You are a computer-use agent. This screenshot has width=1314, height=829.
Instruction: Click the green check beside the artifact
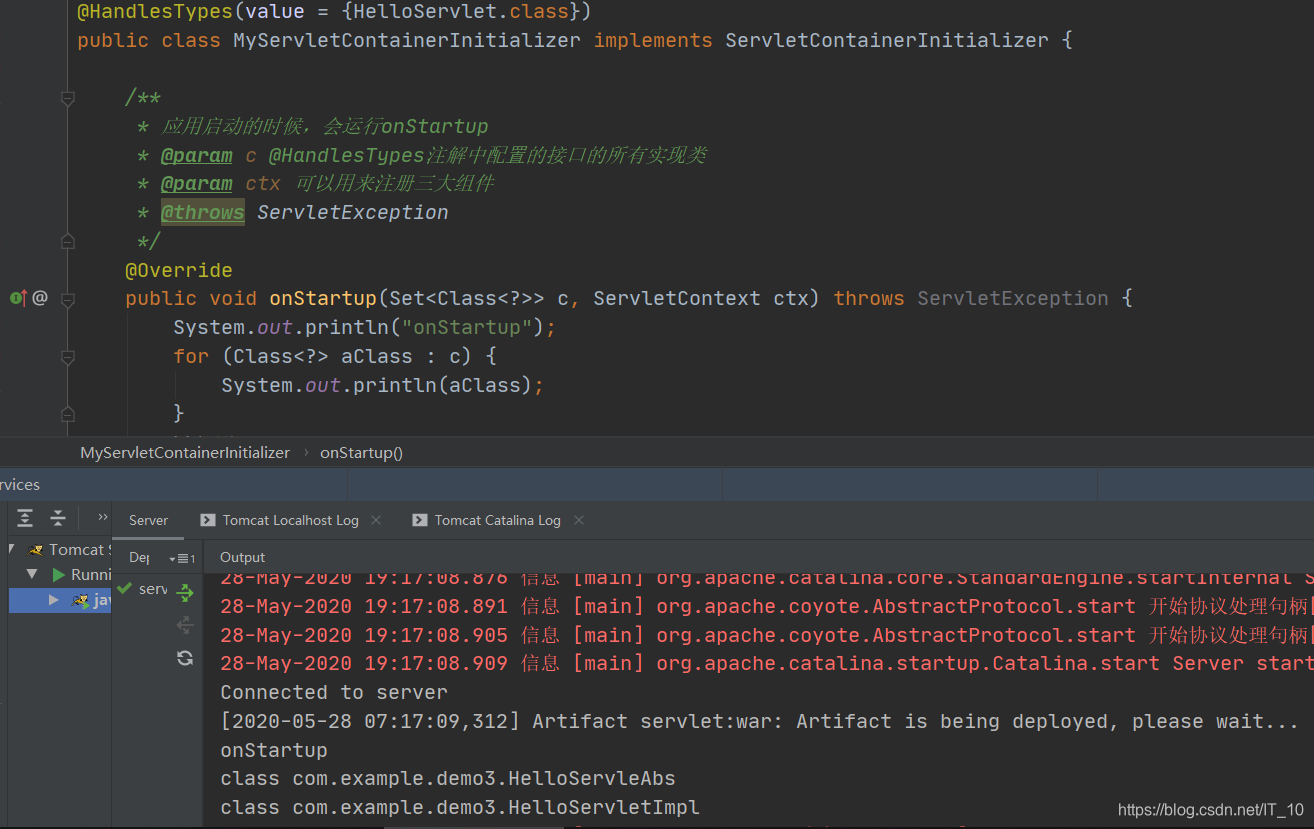[124, 588]
